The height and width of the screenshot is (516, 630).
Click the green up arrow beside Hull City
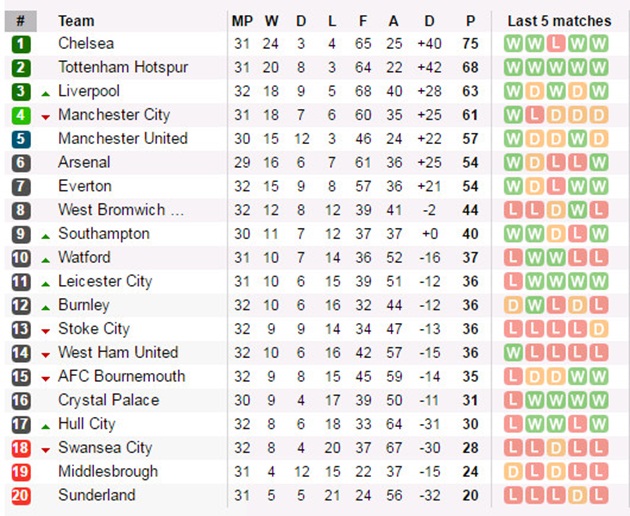coord(46,426)
